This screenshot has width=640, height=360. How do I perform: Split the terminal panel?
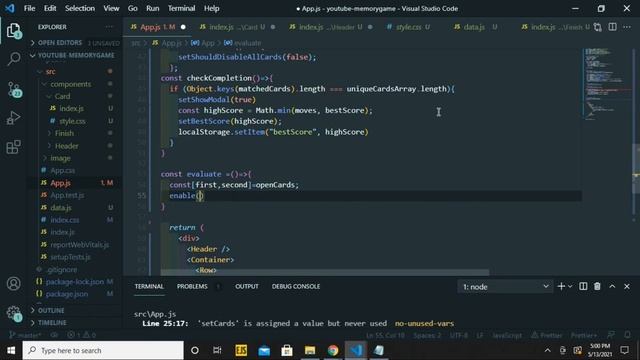point(583,287)
